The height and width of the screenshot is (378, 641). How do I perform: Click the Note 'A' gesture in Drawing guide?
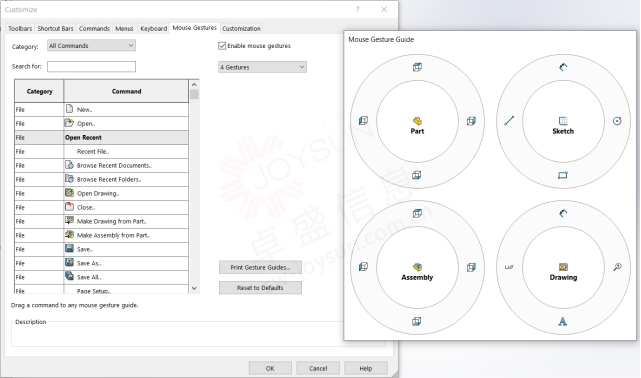tap(563, 321)
